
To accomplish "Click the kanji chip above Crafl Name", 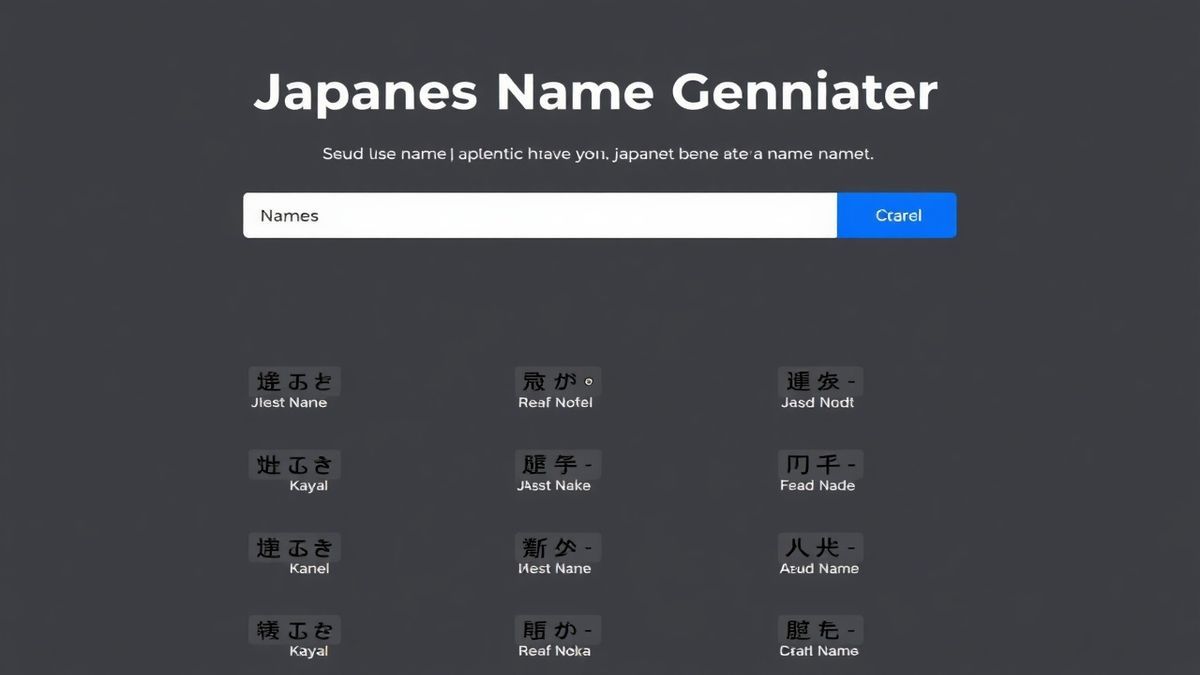I will 820,630.
